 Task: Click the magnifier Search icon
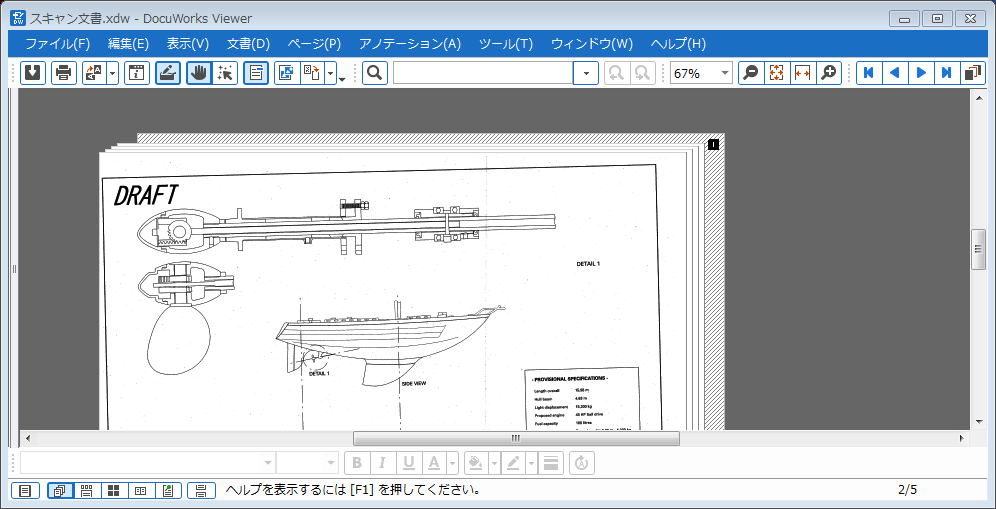375,73
